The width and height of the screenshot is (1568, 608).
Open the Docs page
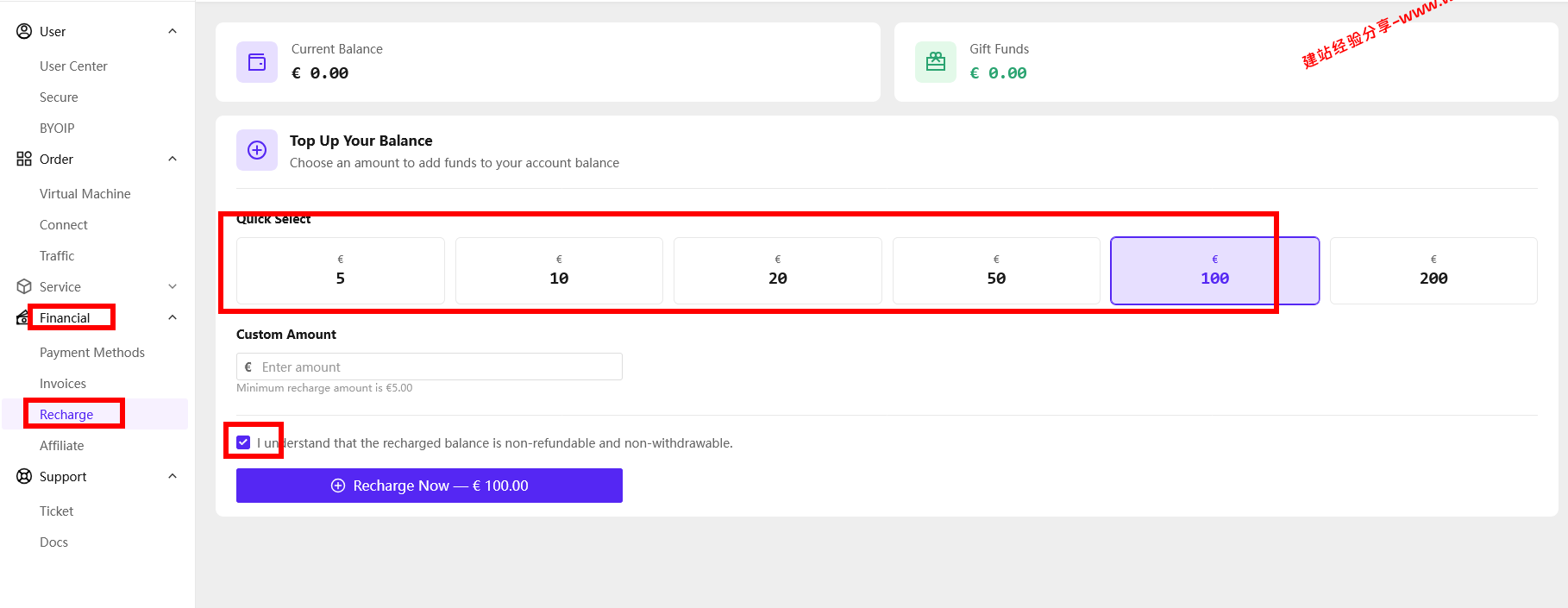(53, 542)
